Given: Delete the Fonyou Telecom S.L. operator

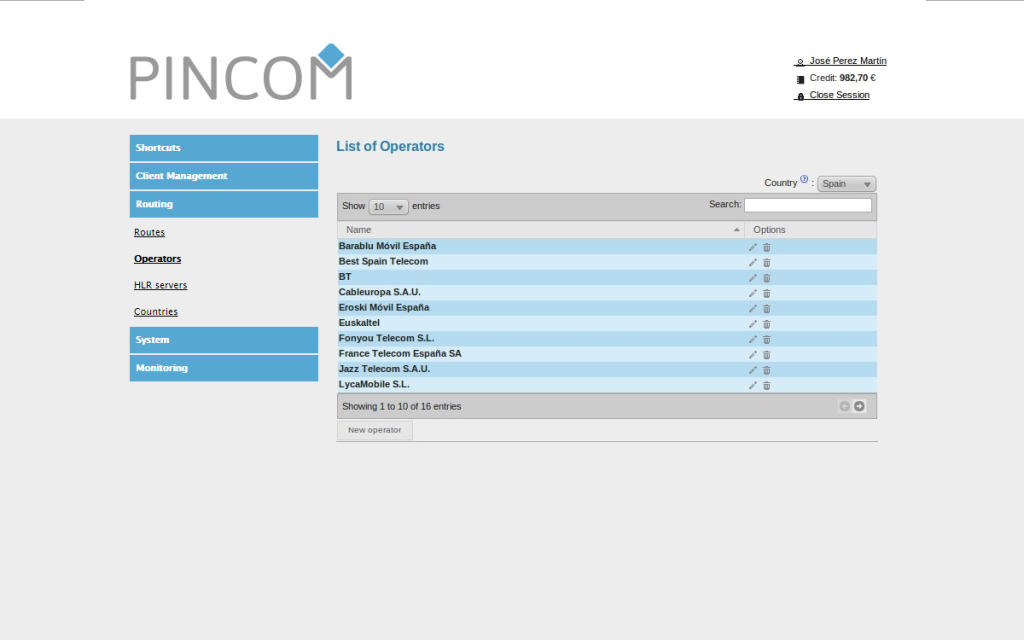Looking at the screenshot, I should click(x=767, y=339).
